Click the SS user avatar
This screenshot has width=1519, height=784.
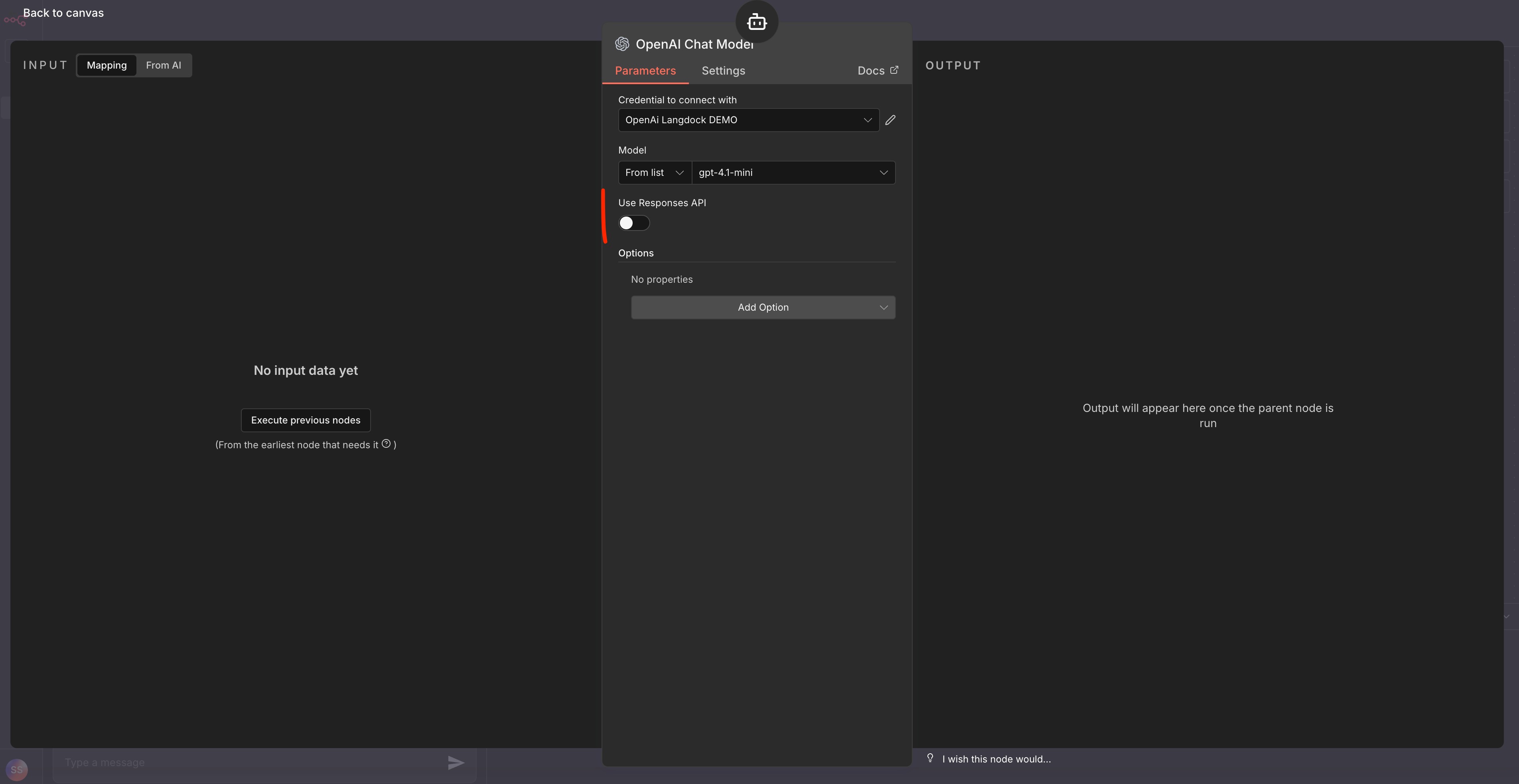click(16, 769)
